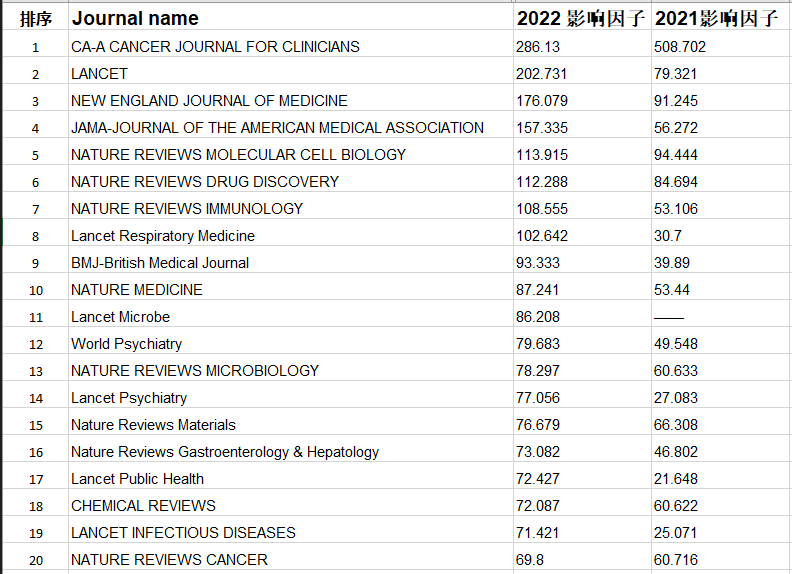792x574 pixels.
Task: Select the 25.071 value cell
Action: 721,530
